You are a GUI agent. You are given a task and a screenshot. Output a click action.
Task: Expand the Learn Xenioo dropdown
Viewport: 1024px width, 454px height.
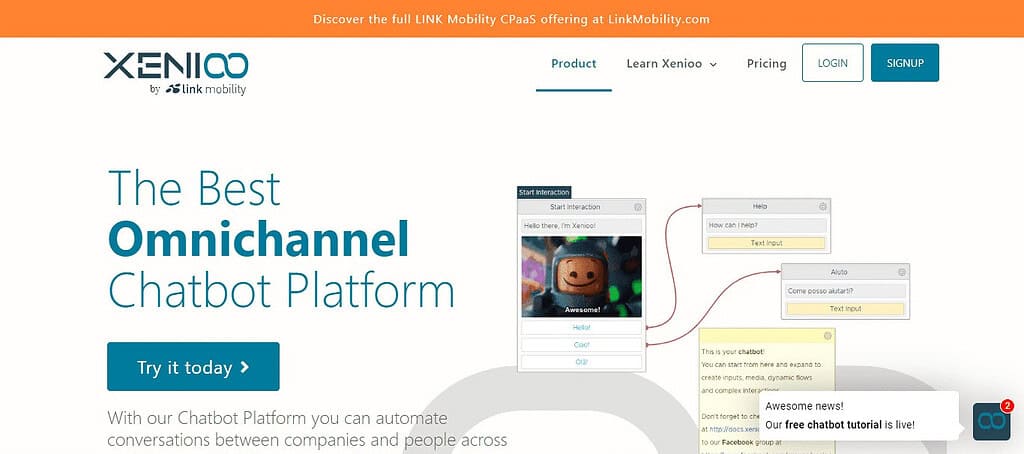(671, 64)
